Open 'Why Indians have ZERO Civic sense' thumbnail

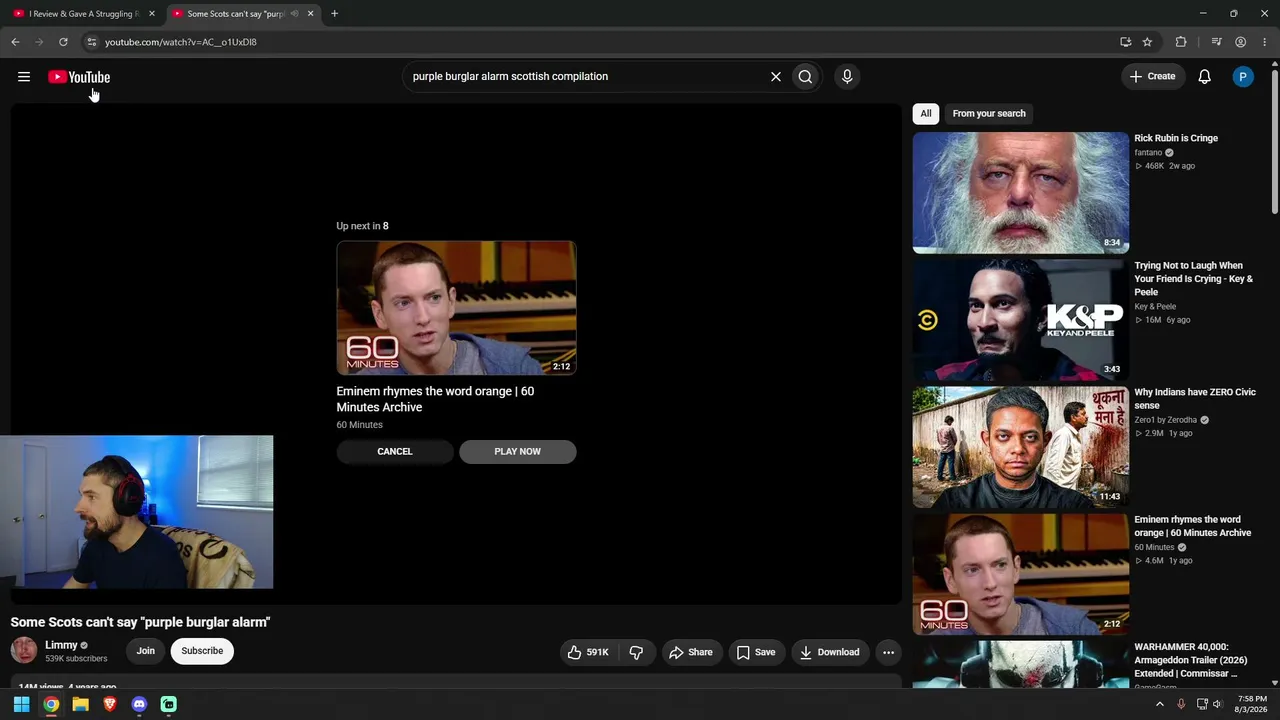1020,447
